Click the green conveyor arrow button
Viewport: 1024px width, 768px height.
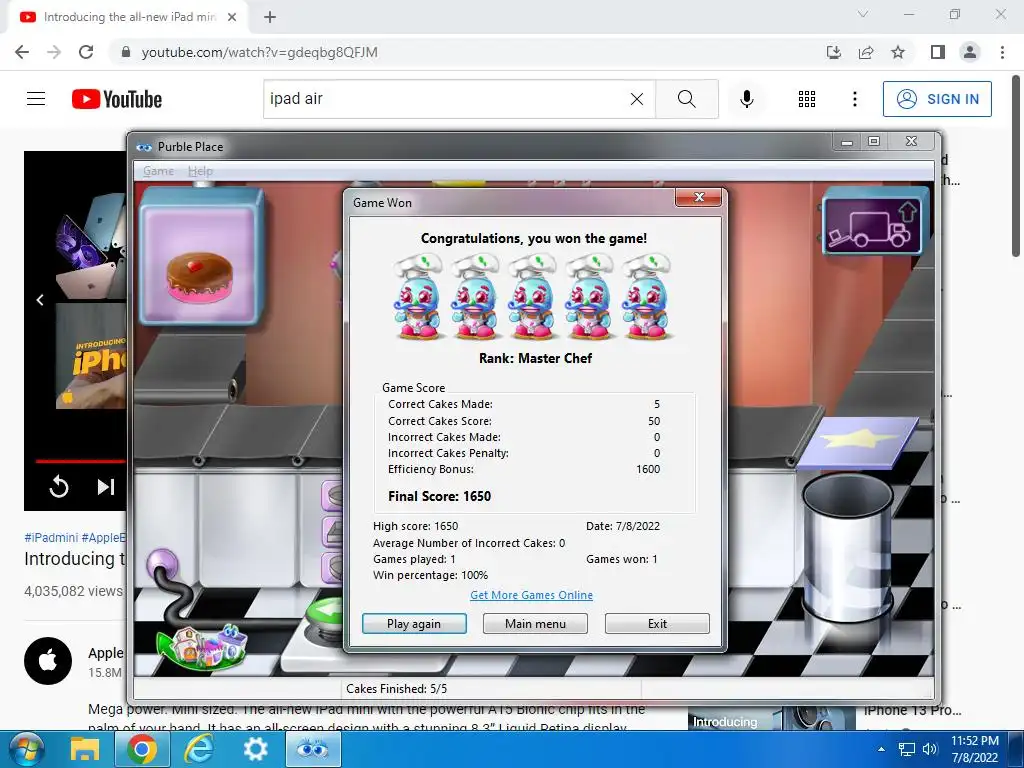click(x=327, y=612)
